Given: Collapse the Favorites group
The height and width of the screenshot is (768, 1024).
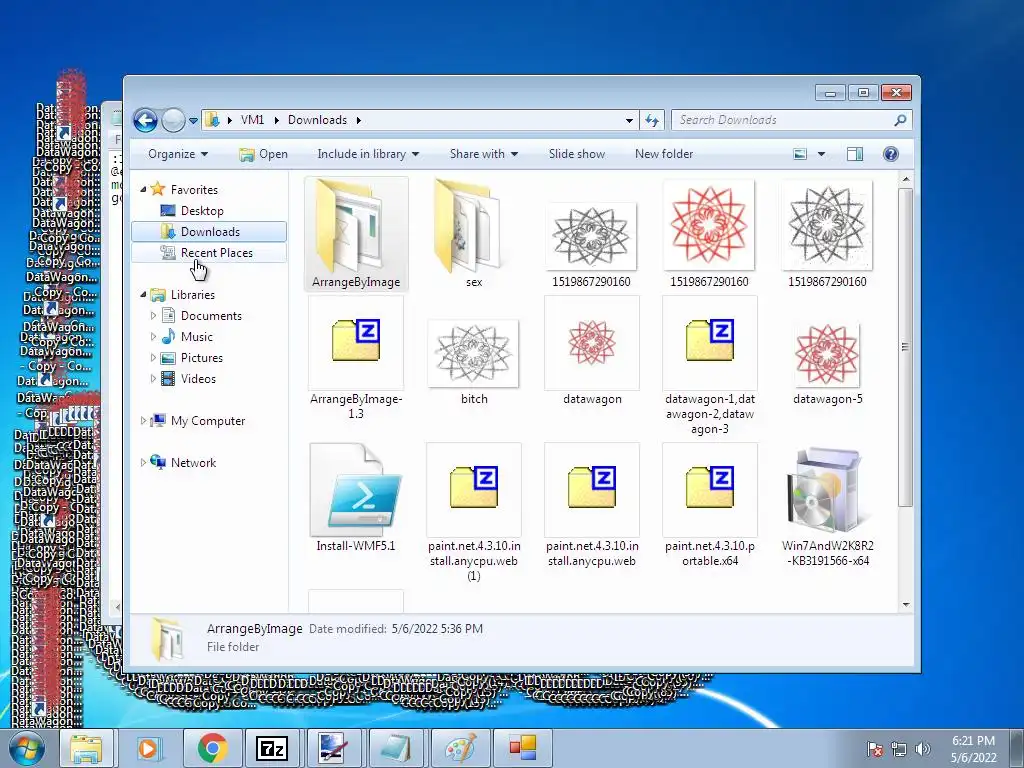Looking at the screenshot, I should [x=143, y=189].
